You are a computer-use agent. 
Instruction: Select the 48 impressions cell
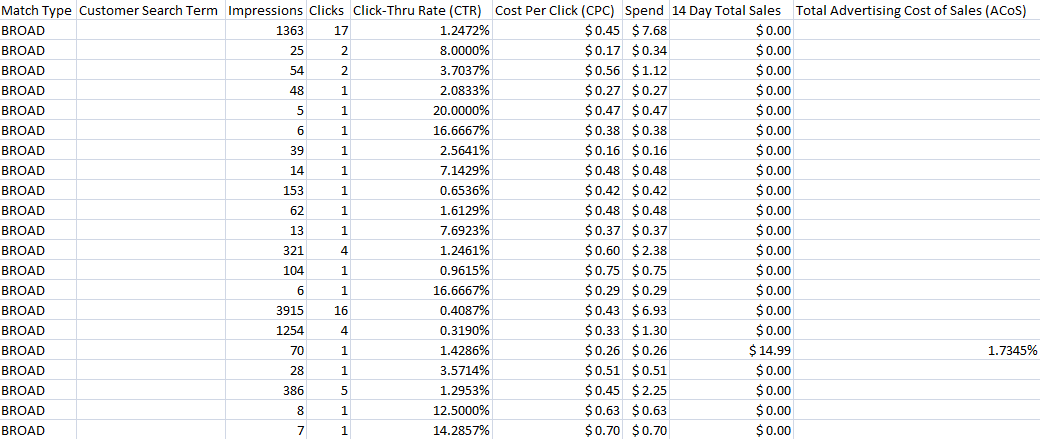coord(266,90)
